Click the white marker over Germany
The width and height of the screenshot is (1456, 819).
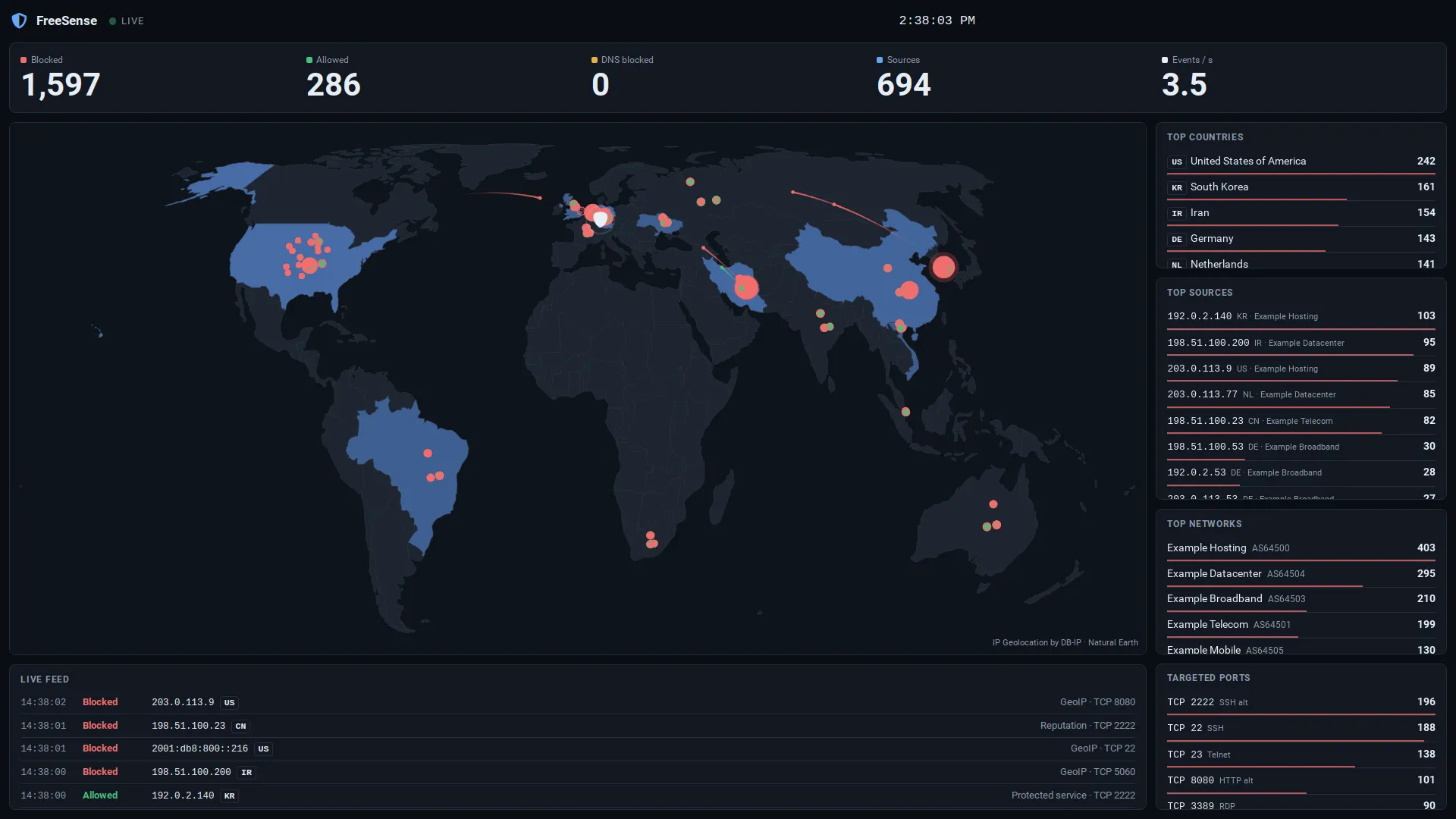[x=601, y=219]
